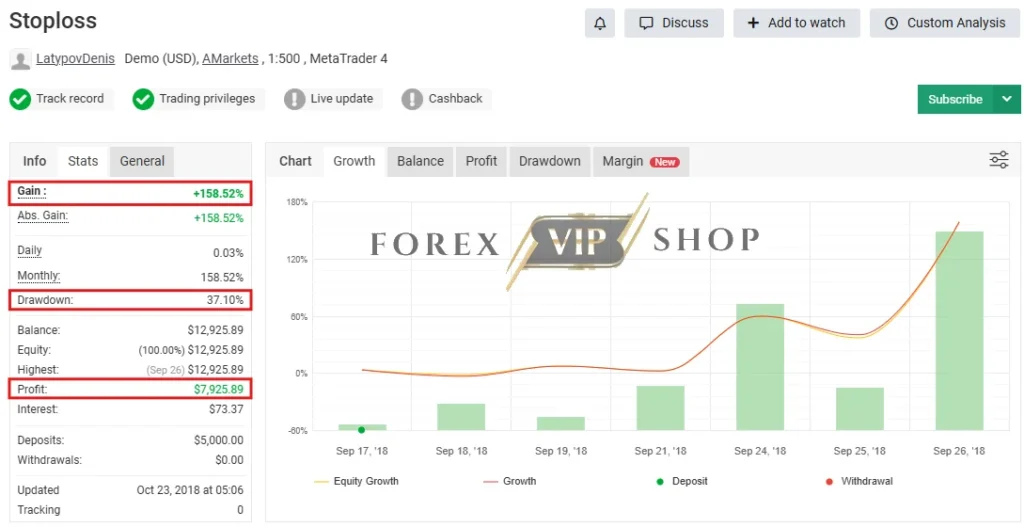This screenshot has width=1024, height=527.
Task: Select the Drawdown chart tab
Action: pyautogui.click(x=550, y=161)
